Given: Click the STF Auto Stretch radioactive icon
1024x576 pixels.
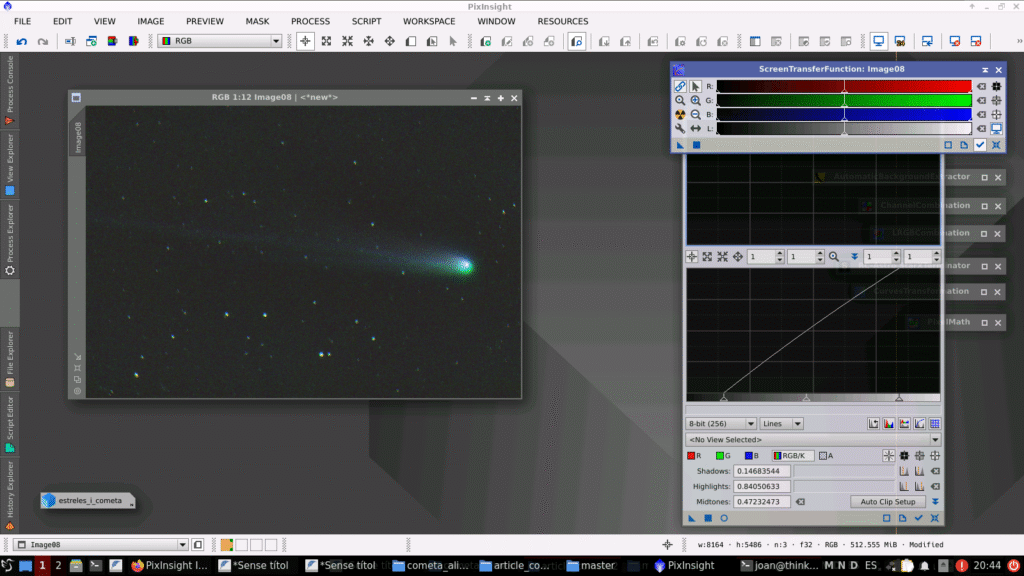Looking at the screenshot, I should (x=680, y=115).
